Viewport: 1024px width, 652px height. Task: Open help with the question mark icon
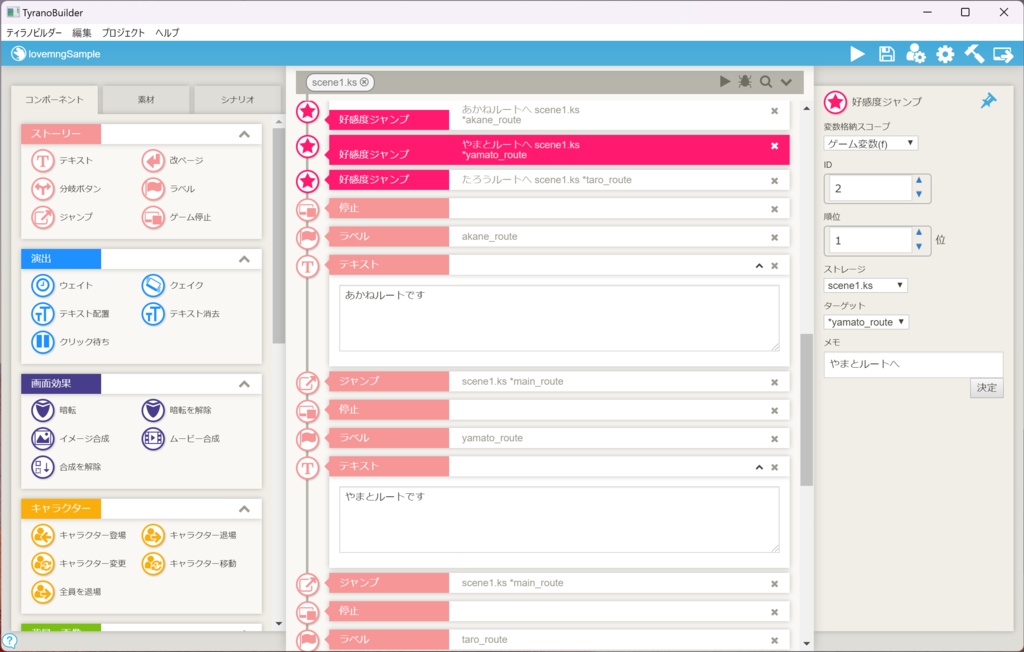pyautogui.click(x=9, y=642)
